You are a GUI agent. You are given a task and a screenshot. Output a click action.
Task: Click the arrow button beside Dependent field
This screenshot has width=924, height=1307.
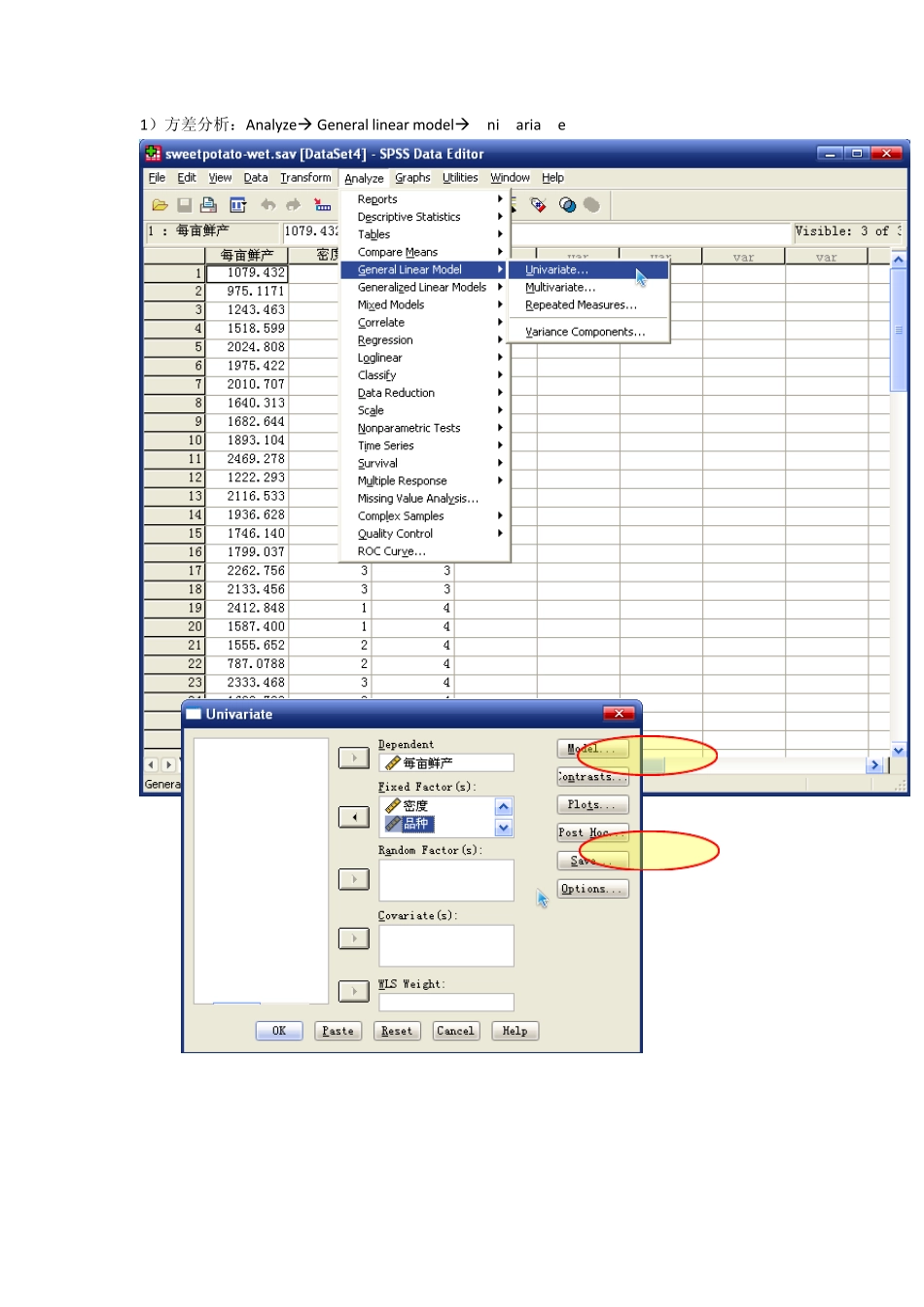(x=354, y=759)
